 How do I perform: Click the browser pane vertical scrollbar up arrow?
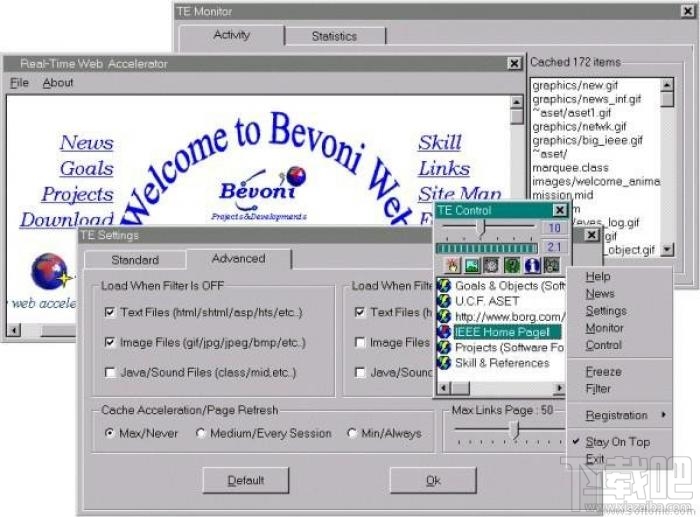point(516,103)
